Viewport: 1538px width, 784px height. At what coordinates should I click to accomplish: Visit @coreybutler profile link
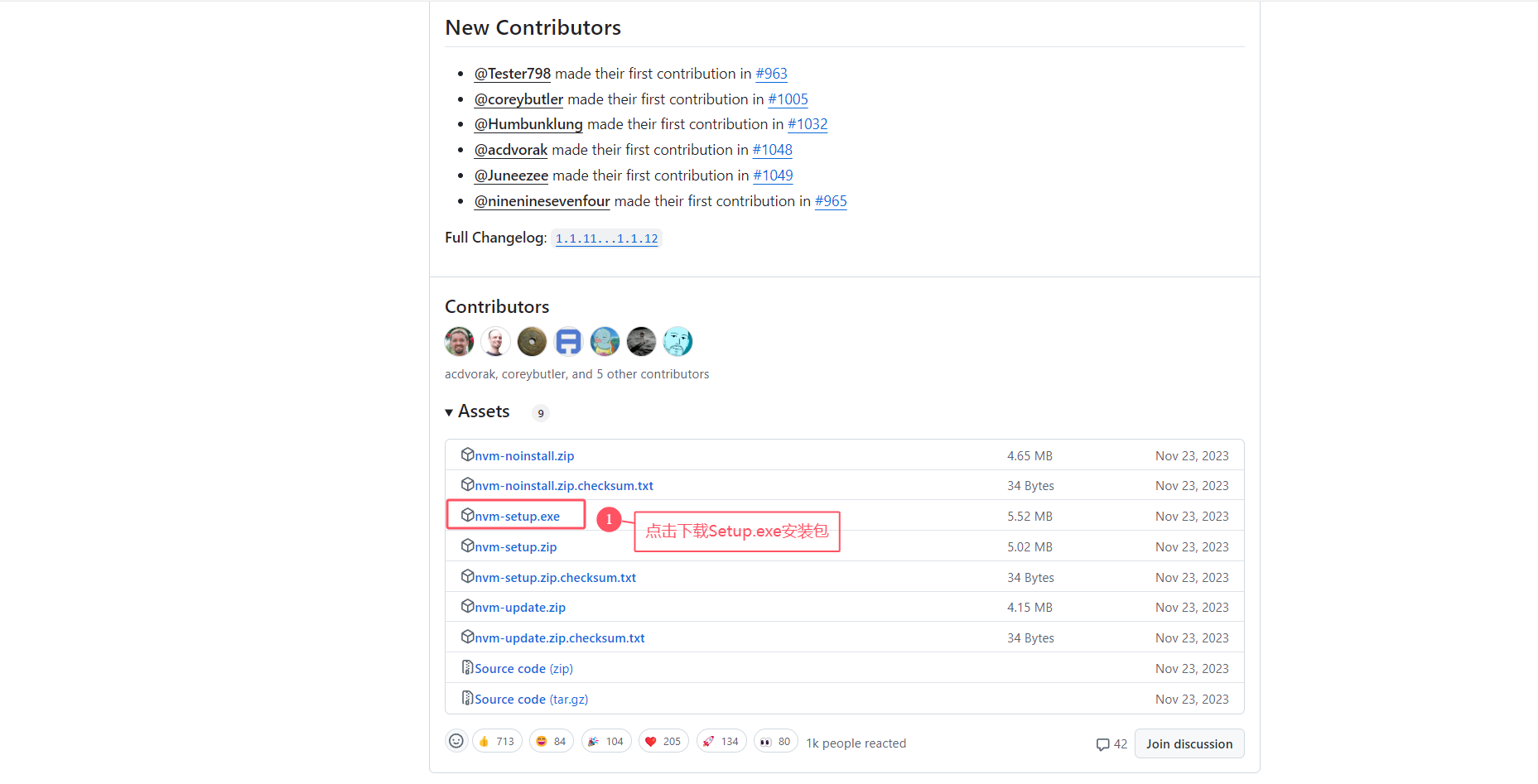(518, 99)
